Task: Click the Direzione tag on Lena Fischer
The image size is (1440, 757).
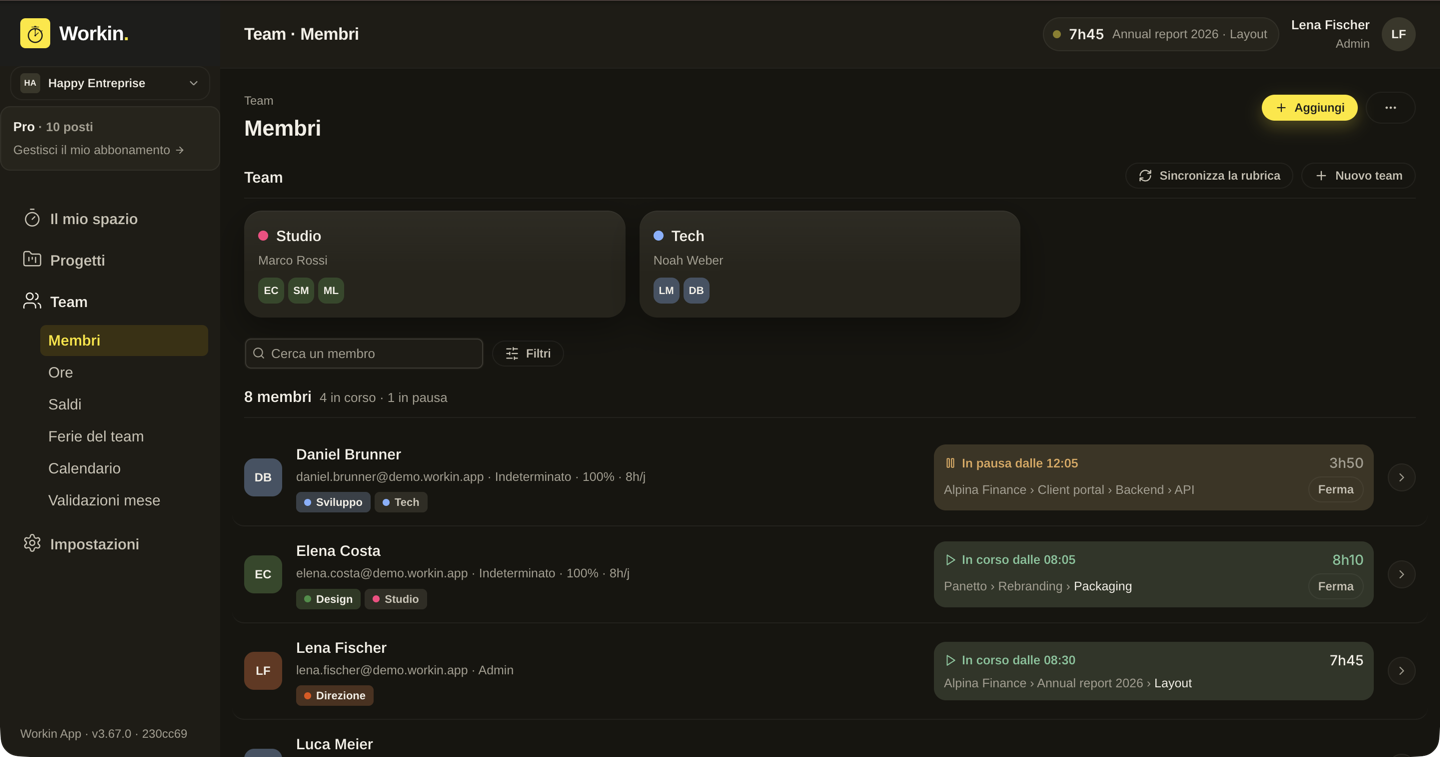Action: (335, 696)
